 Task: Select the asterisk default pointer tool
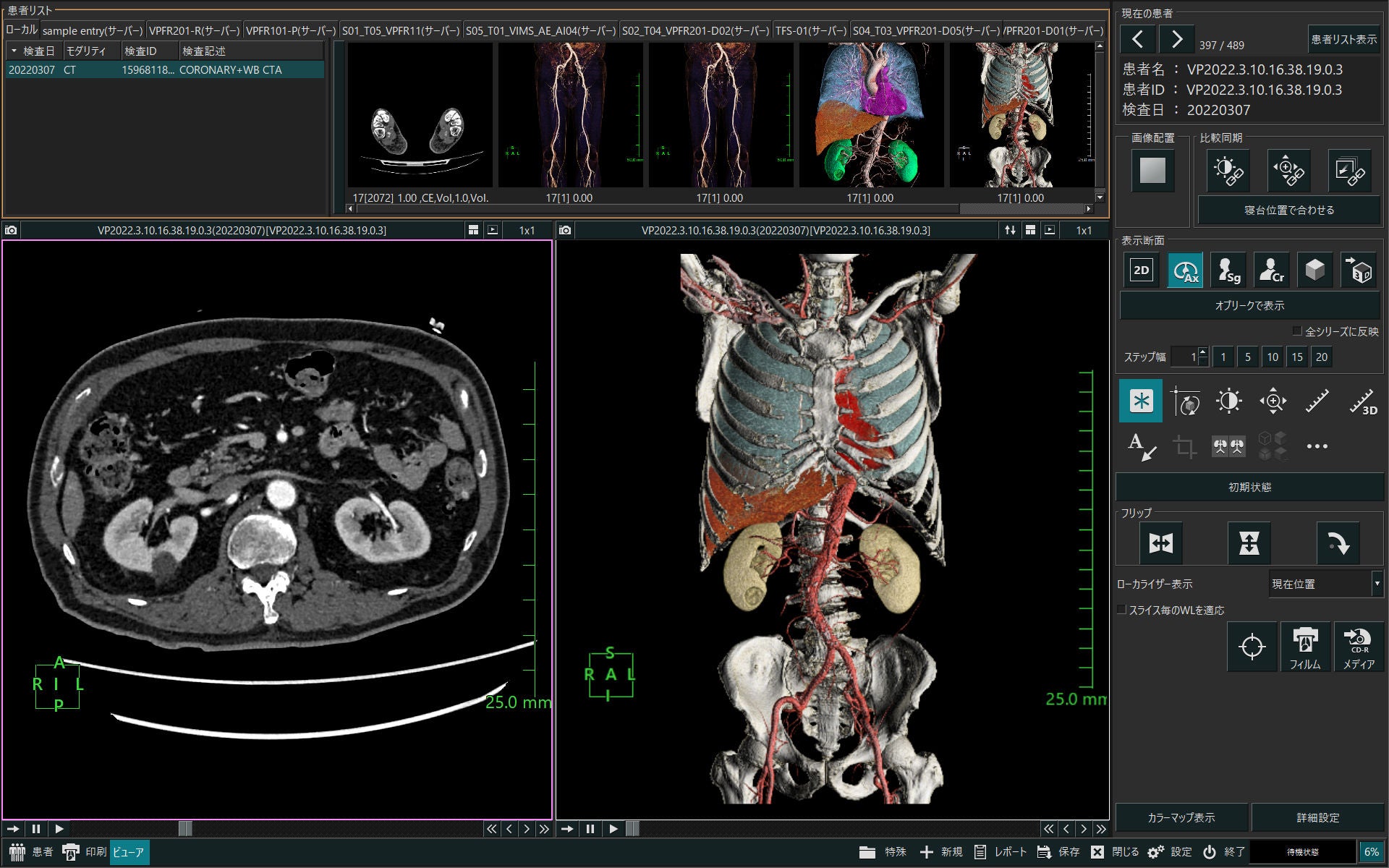[1141, 401]
